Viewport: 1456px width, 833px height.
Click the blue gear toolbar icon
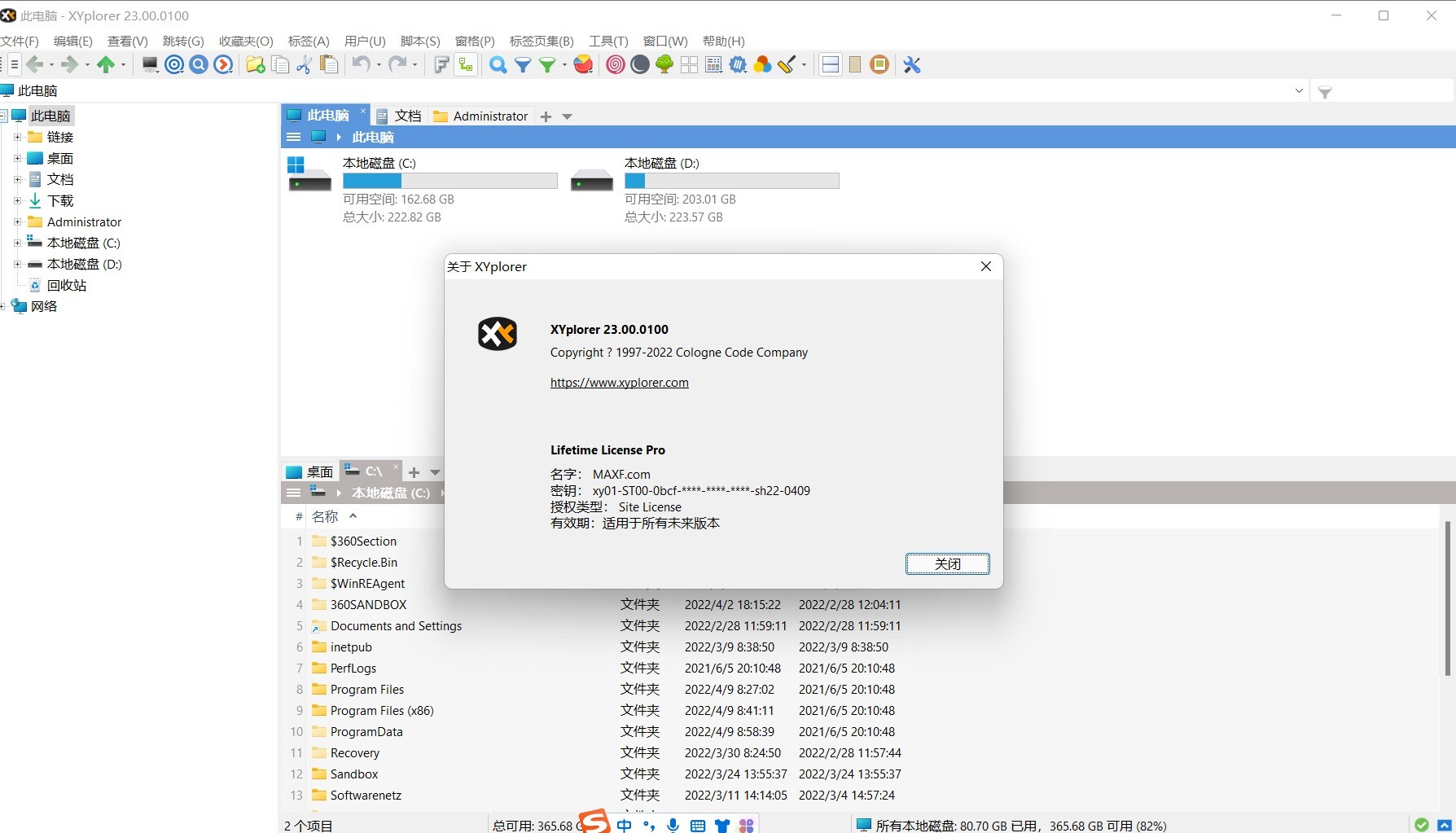[x=738, y=65]
